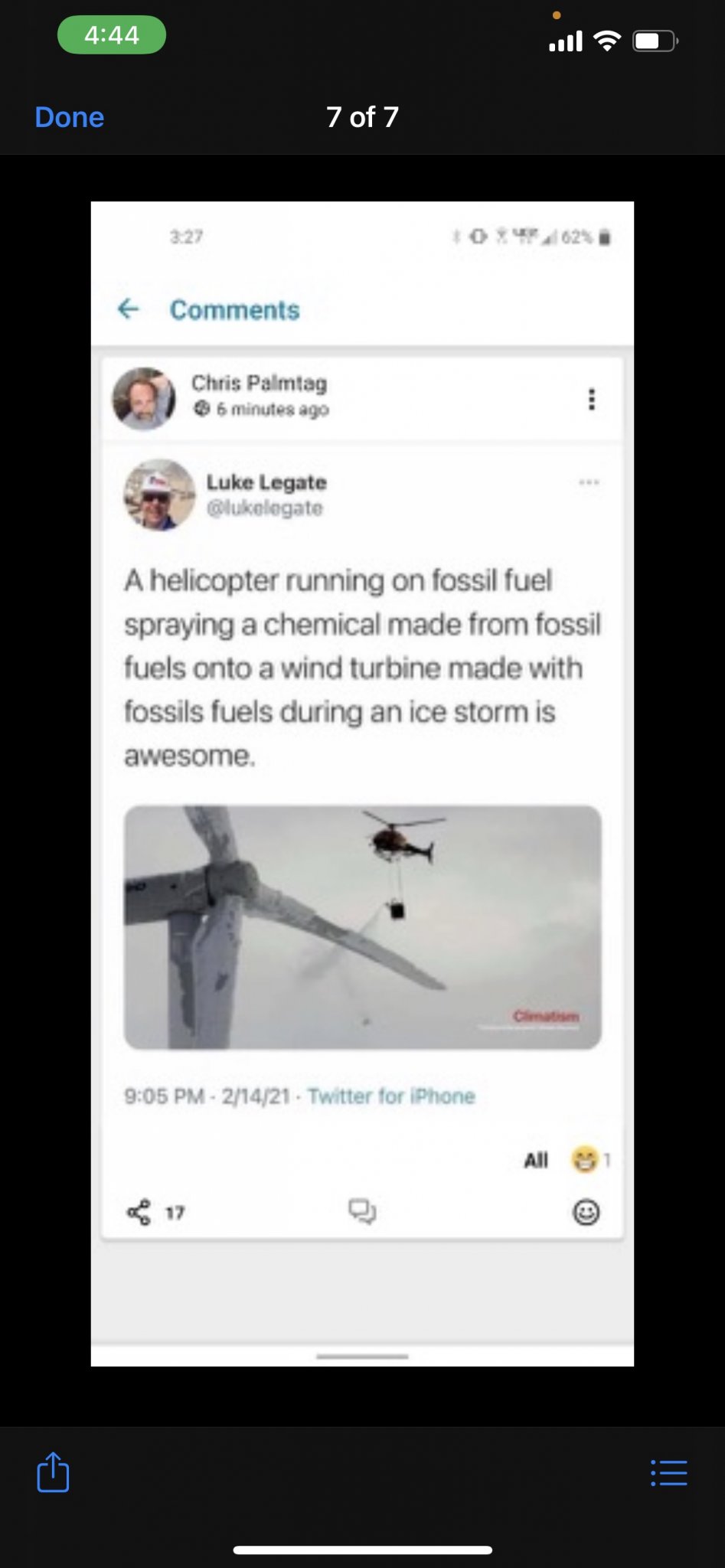The image size is (725, 1568).
Task: Tap the Chris Palmtag name
Action: (259, 383)
